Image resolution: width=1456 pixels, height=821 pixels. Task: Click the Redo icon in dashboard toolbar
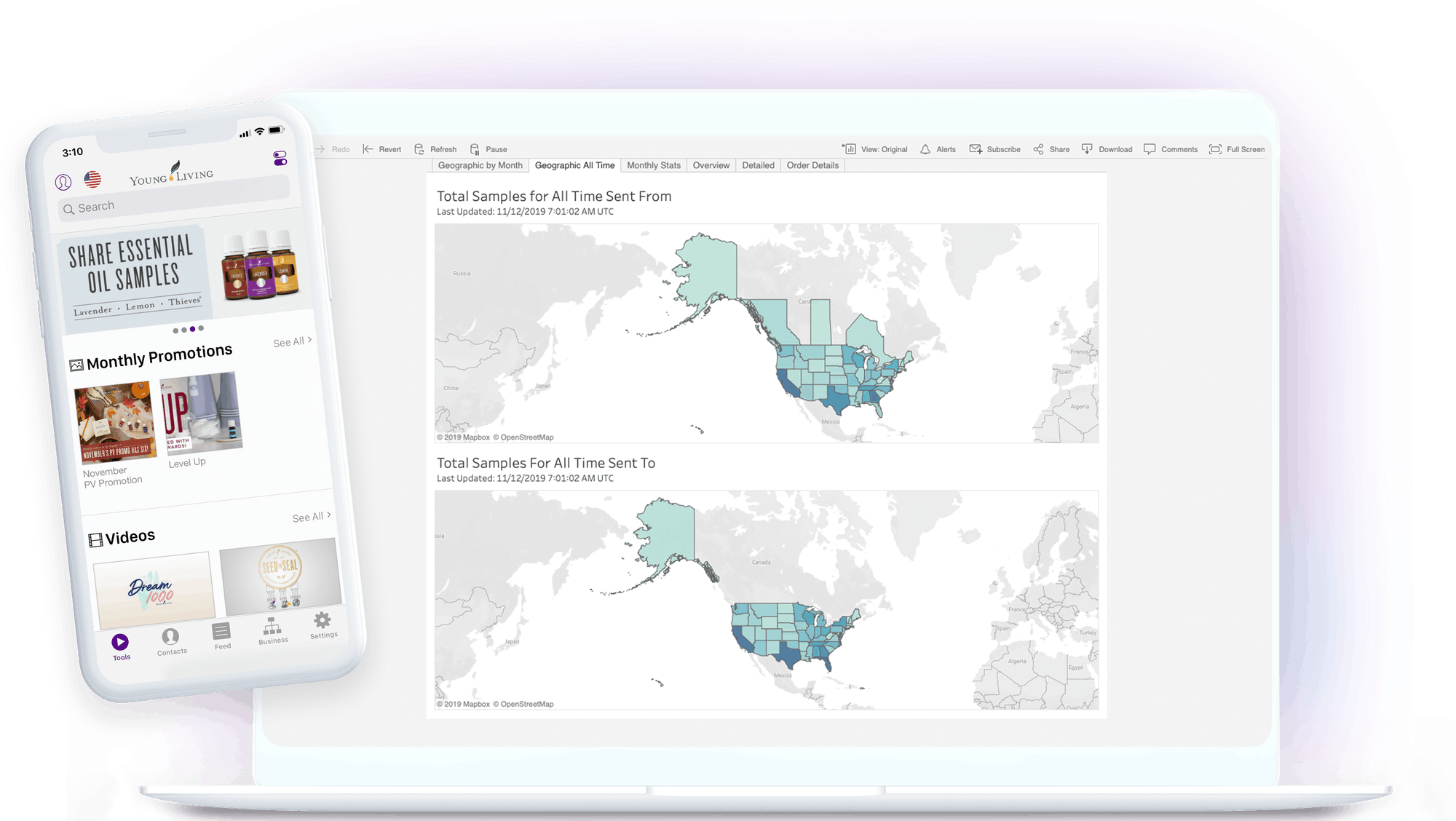pos(320,149)
